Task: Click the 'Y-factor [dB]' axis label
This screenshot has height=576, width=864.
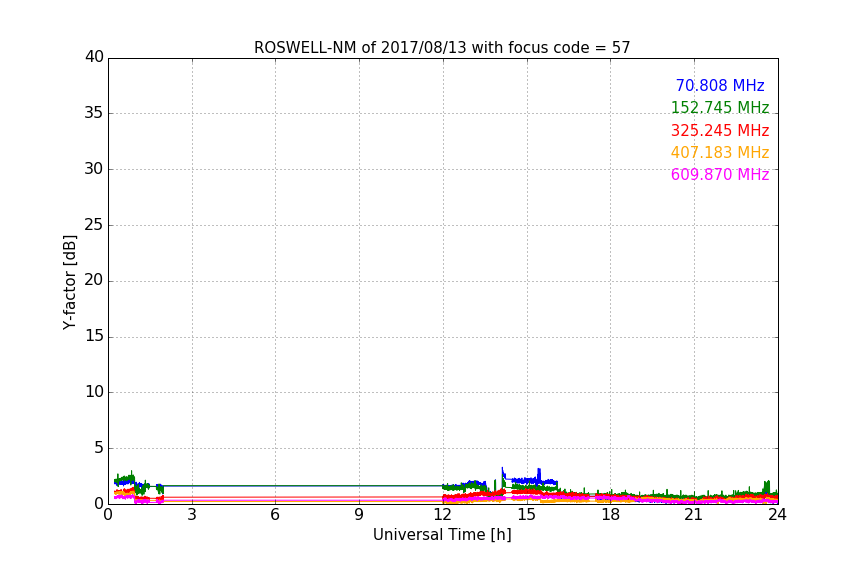Action: pos(69,282)
